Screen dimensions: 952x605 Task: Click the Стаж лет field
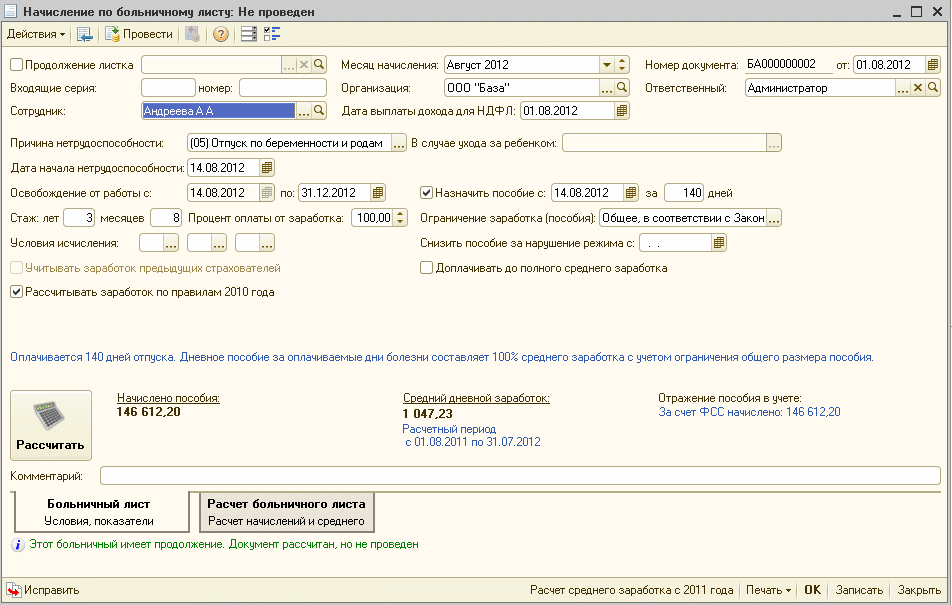(x=79, y=218)
